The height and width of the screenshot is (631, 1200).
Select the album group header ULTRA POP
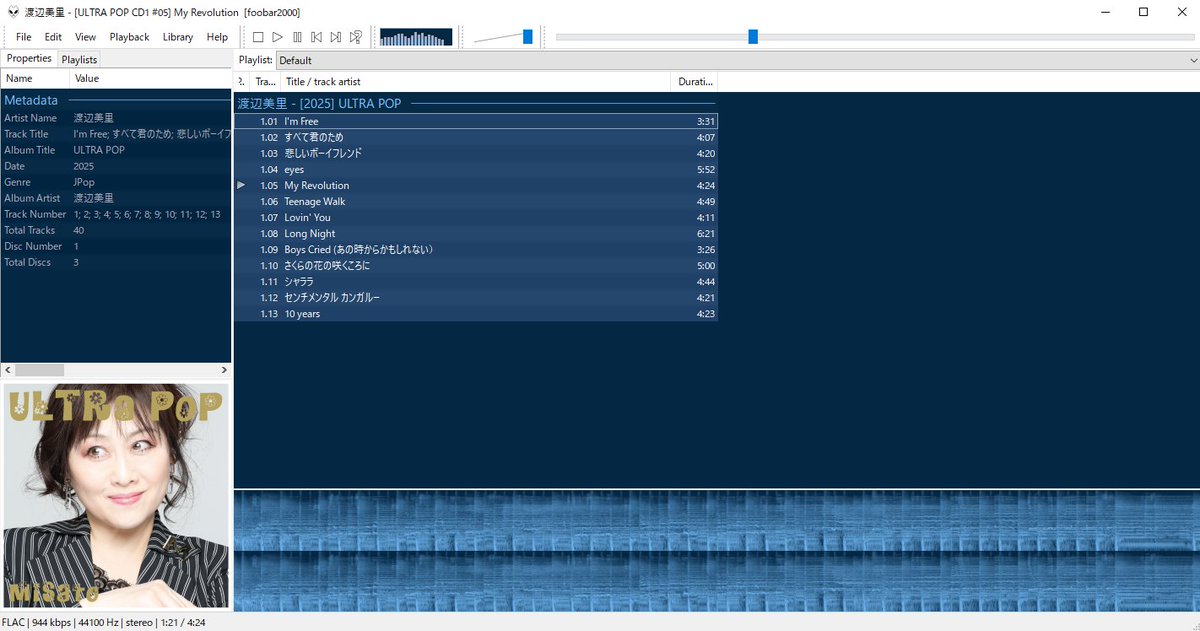[x=476, y=103]
